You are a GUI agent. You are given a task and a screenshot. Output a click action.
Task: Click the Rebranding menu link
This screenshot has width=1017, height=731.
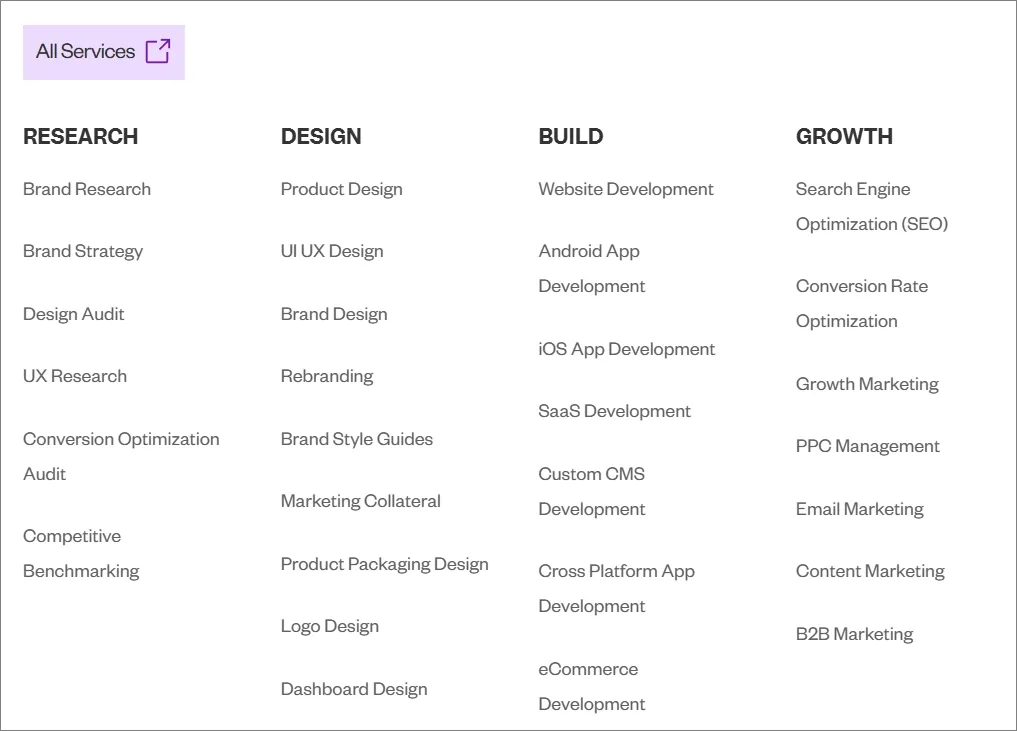327,376
